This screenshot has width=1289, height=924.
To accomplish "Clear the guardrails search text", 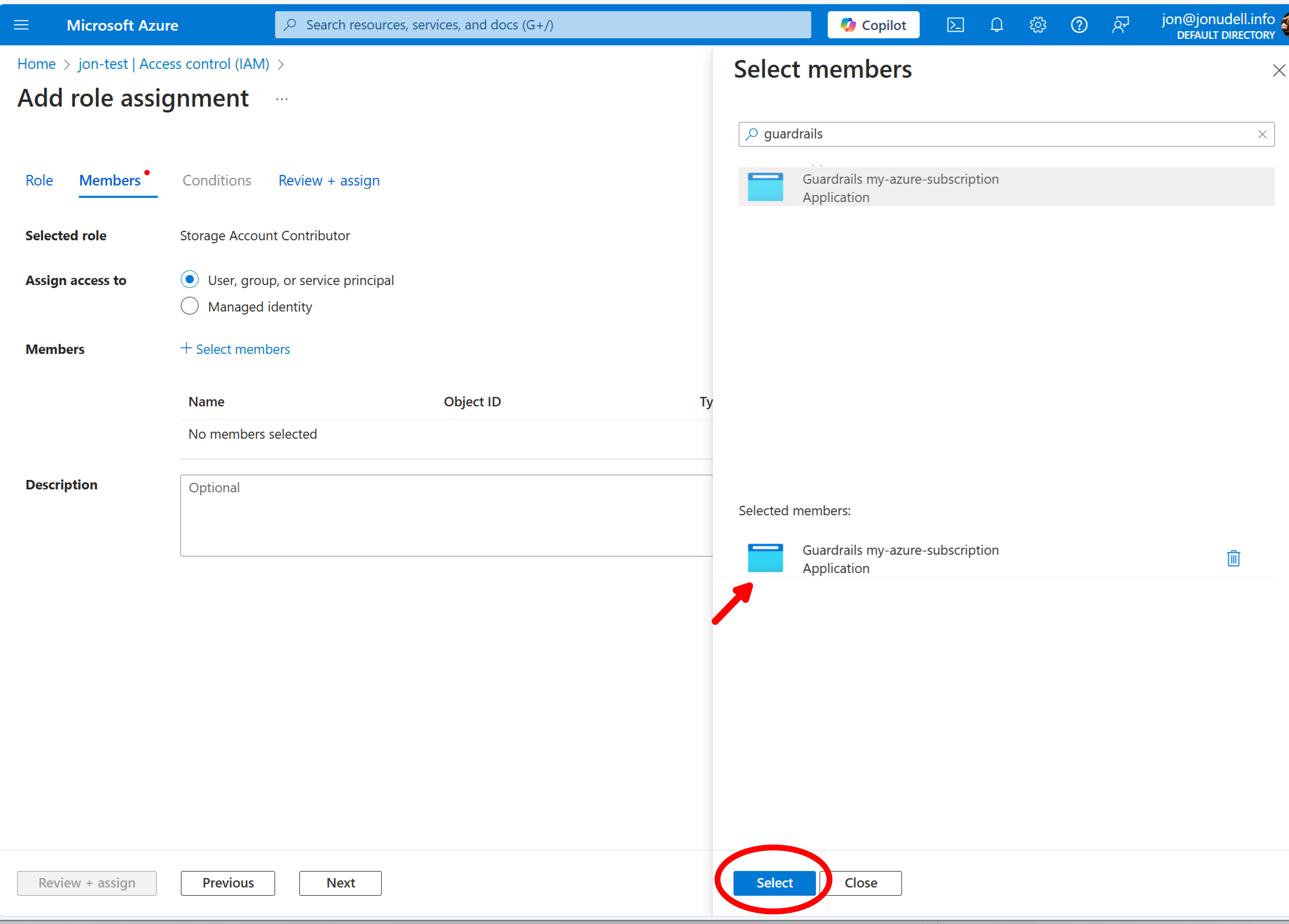I will click(1263, 134).
